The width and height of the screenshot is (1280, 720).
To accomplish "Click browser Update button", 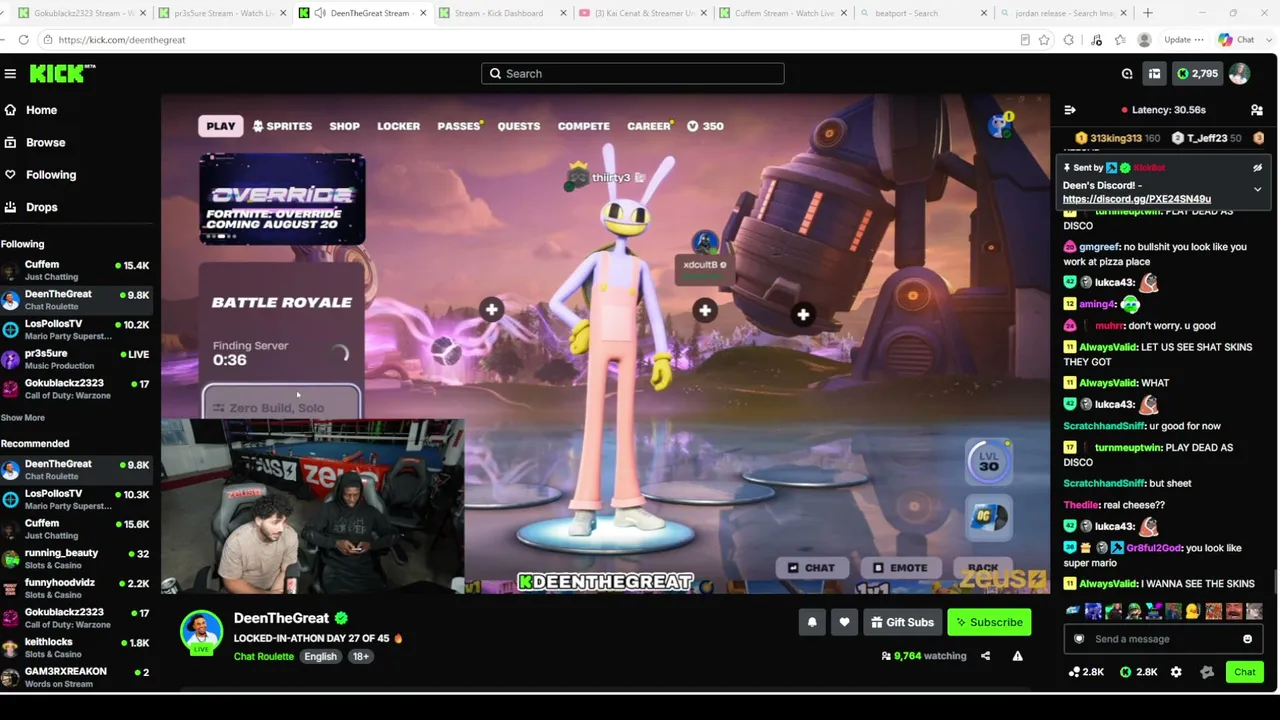I will (x=1183, y=40).
